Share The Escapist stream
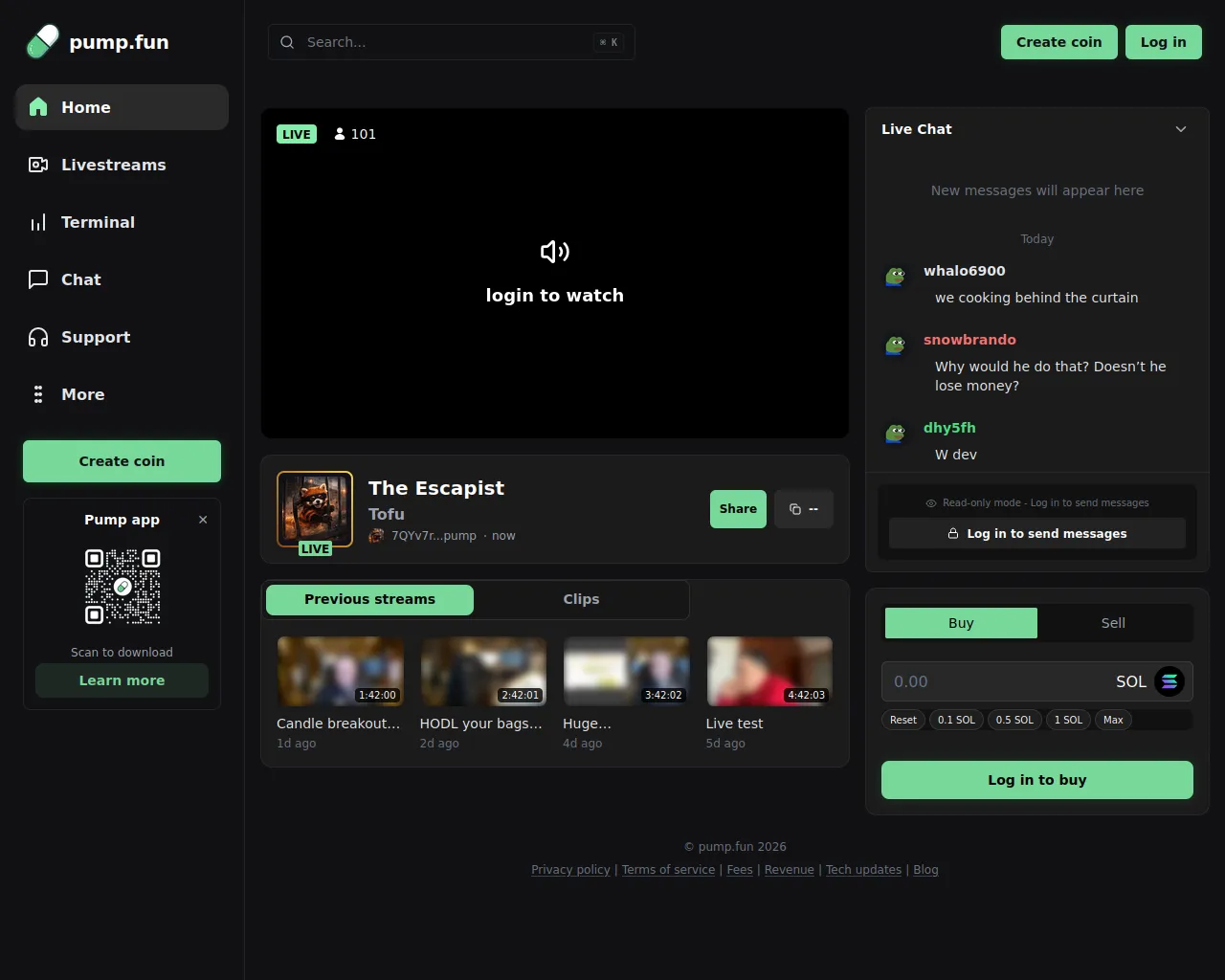Screen dimensions: 1225x980 [738, 509]
